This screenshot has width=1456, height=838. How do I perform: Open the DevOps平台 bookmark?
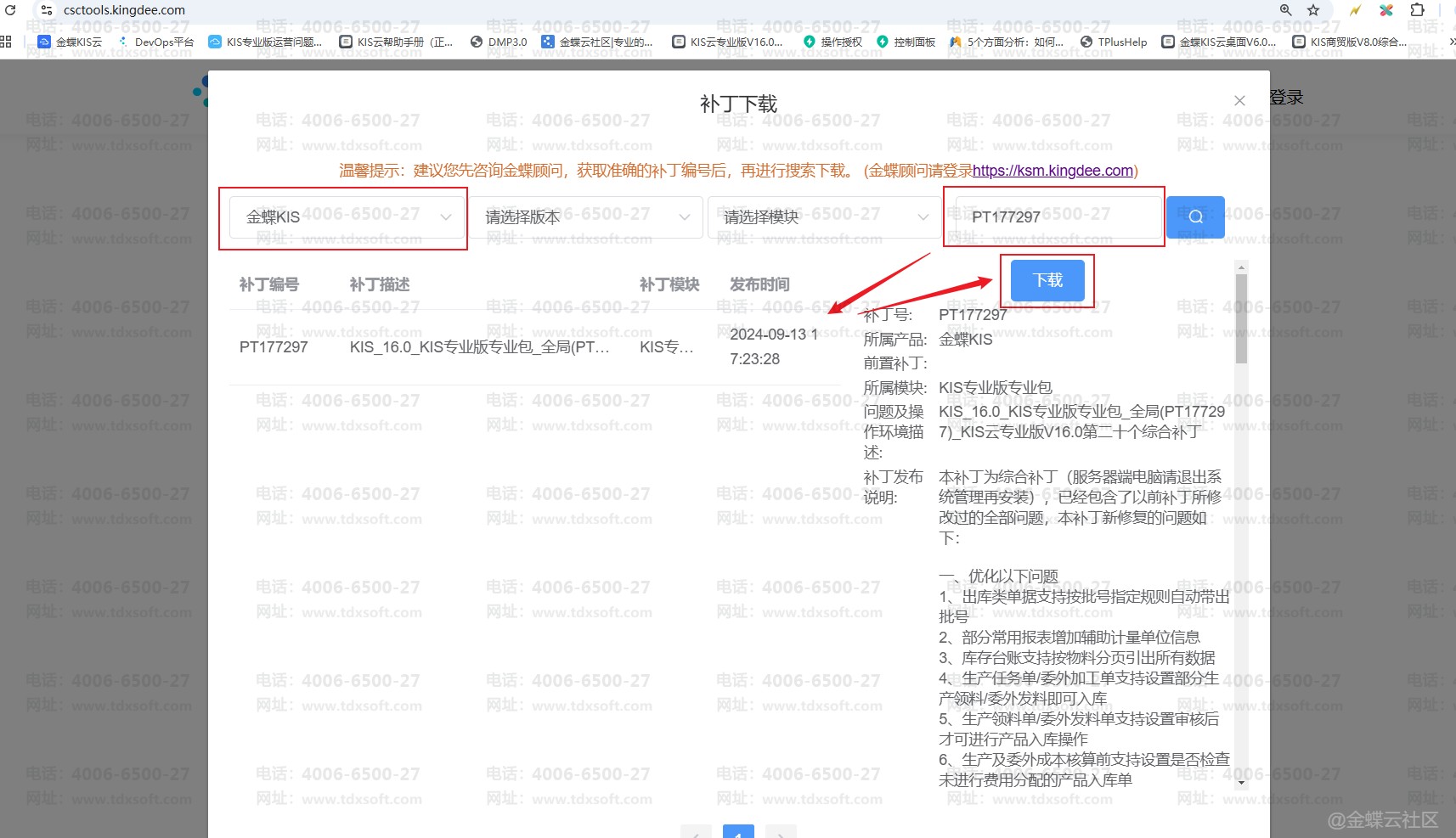155,42
